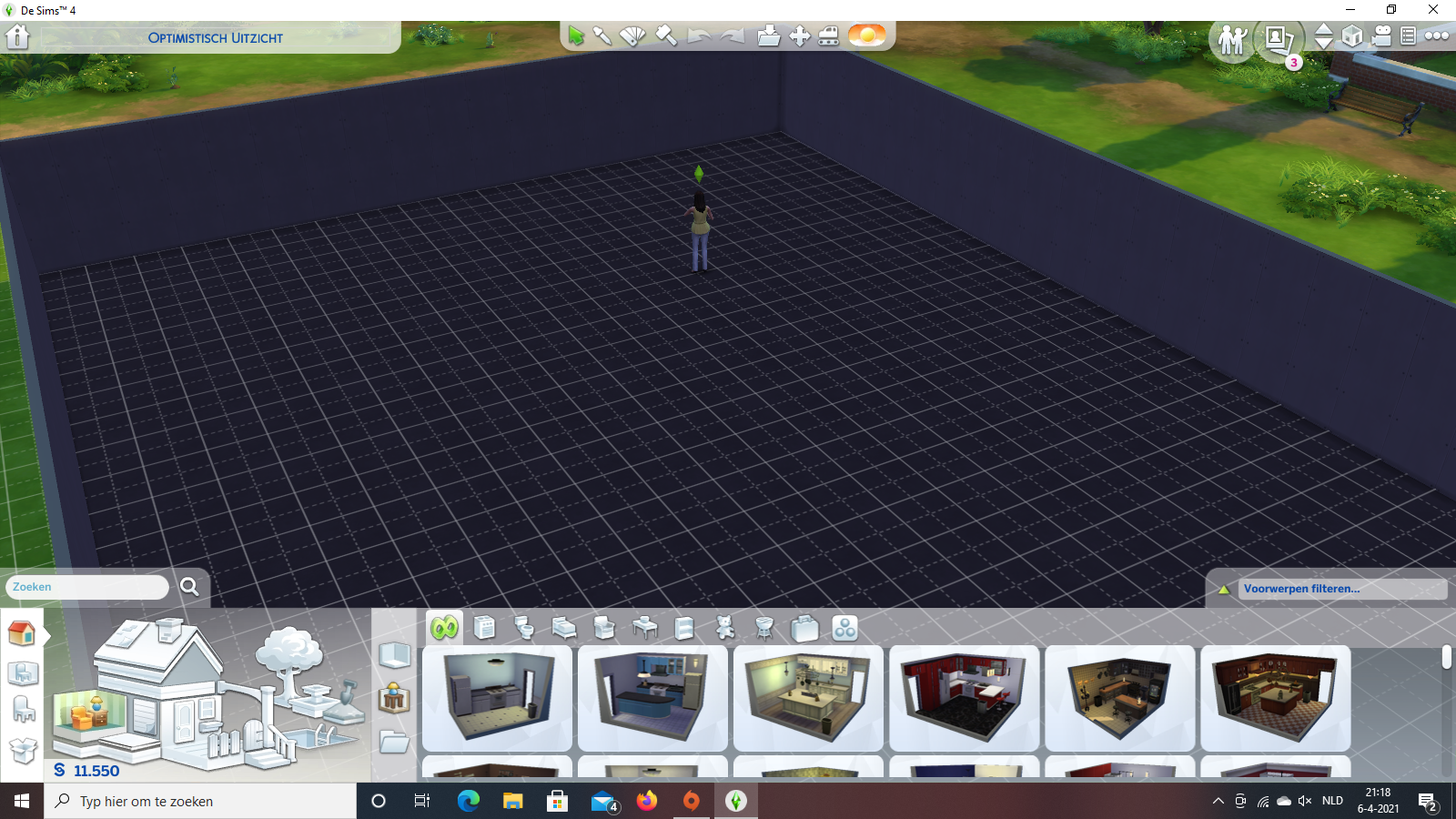Screen dimensions: 1456x819
Task: Focus the Zoeken search field
Action: coord(87,587)
